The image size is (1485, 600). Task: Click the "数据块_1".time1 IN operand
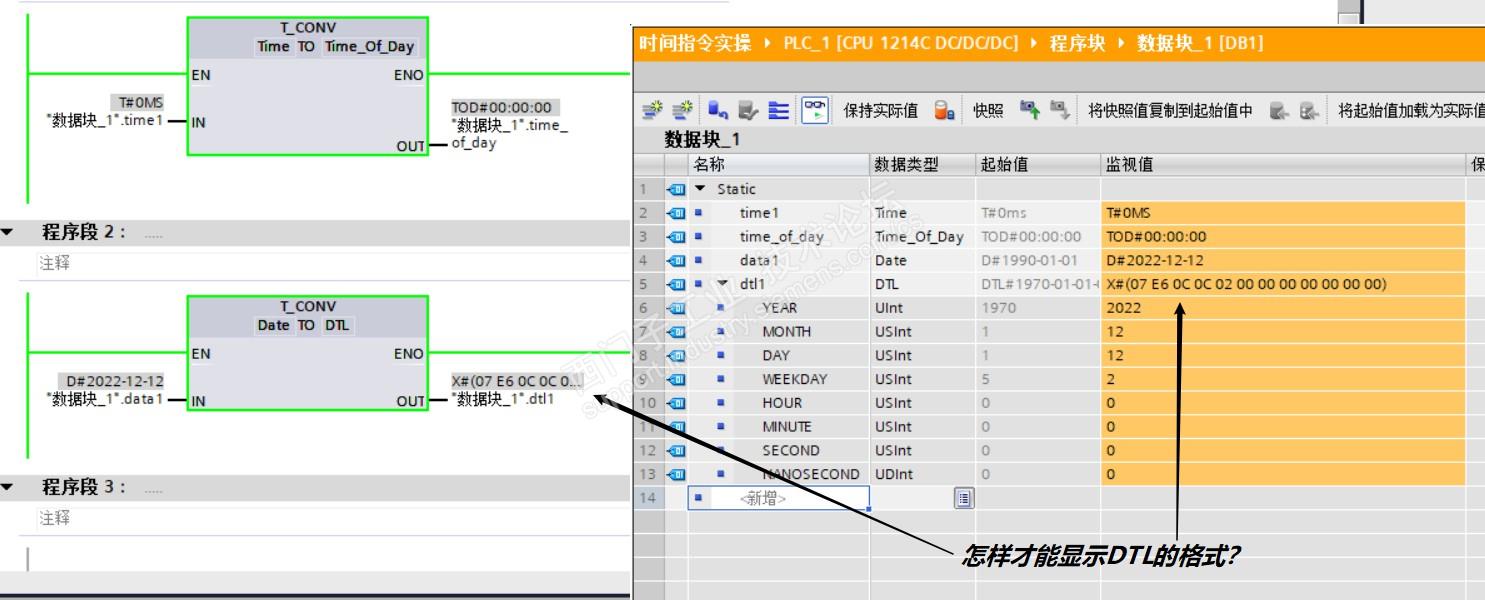point(104,121)
